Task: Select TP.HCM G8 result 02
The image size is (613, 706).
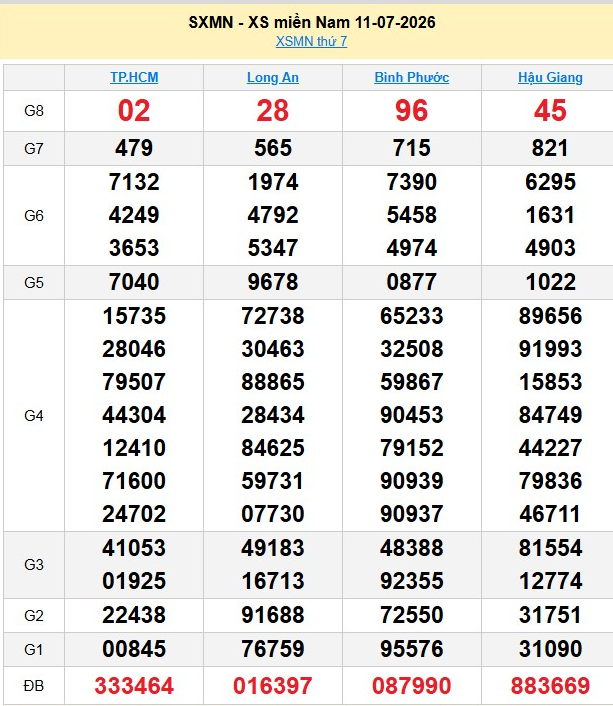Action: tap(134, 111)
